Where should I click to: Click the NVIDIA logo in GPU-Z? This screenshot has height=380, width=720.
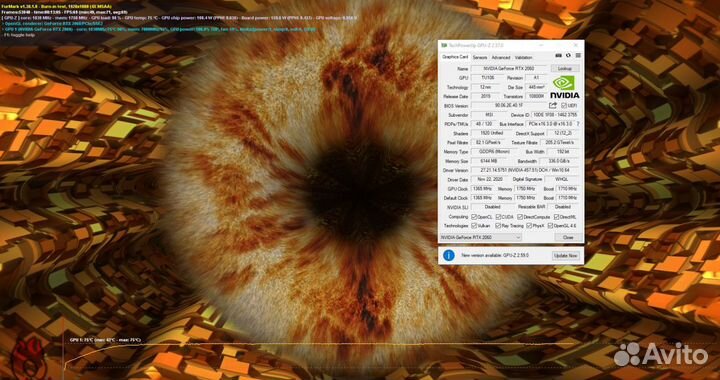pyautogui.click(x=564, y=87)
